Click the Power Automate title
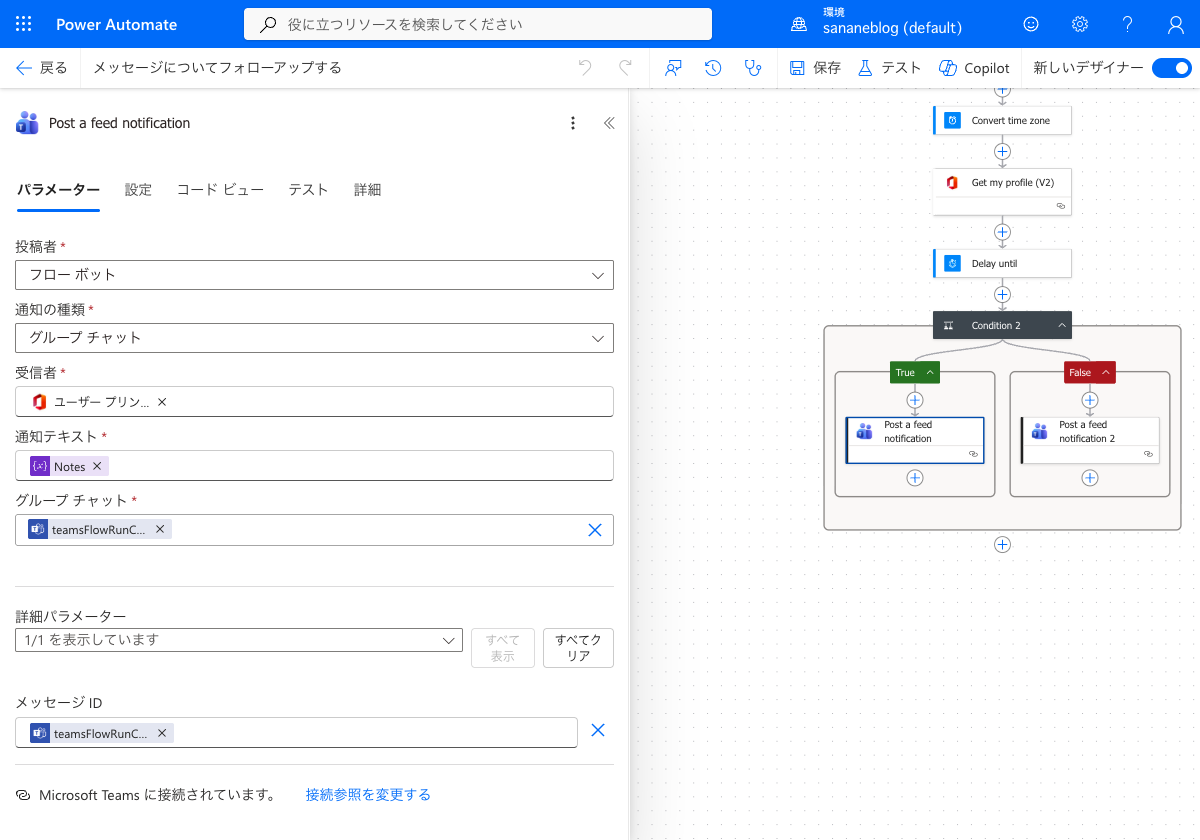 click(116, 24)
